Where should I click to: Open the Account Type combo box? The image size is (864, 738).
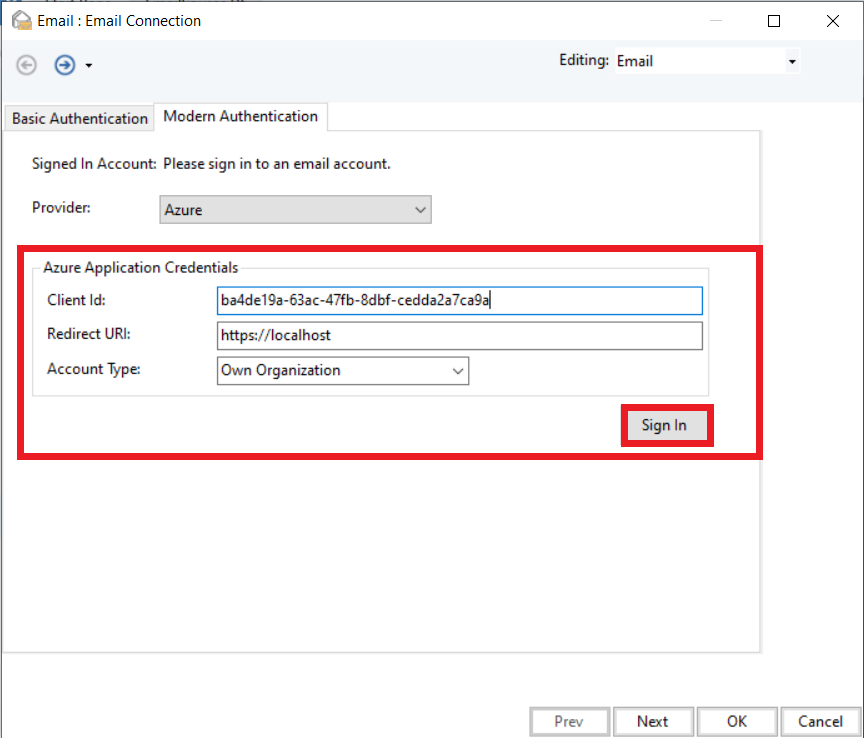pos(343,370)
